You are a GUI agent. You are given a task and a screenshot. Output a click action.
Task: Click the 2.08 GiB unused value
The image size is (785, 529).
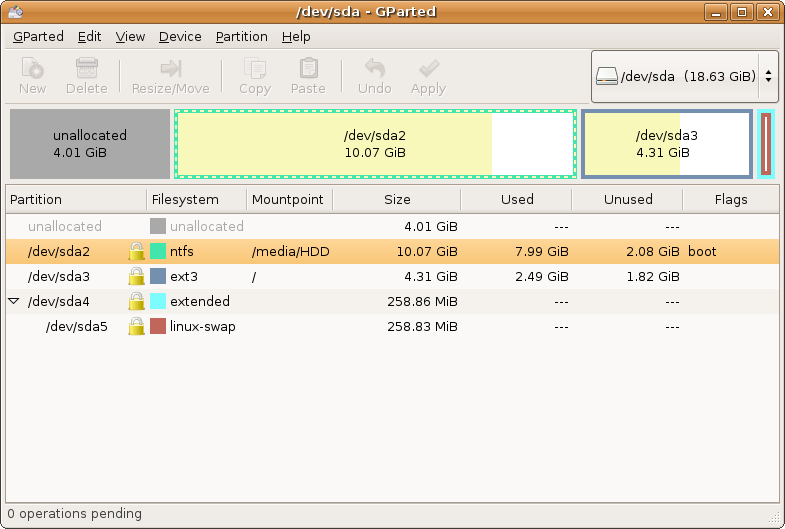[x=653, y=251]
